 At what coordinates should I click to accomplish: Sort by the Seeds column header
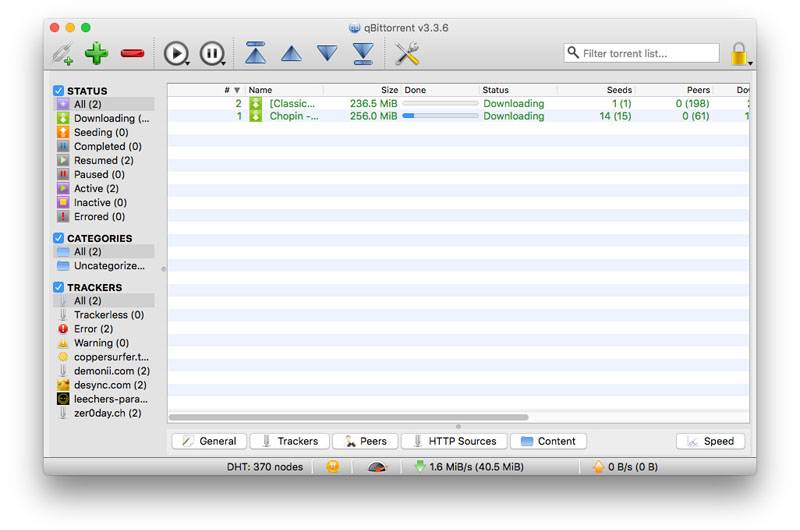point(596,90)
